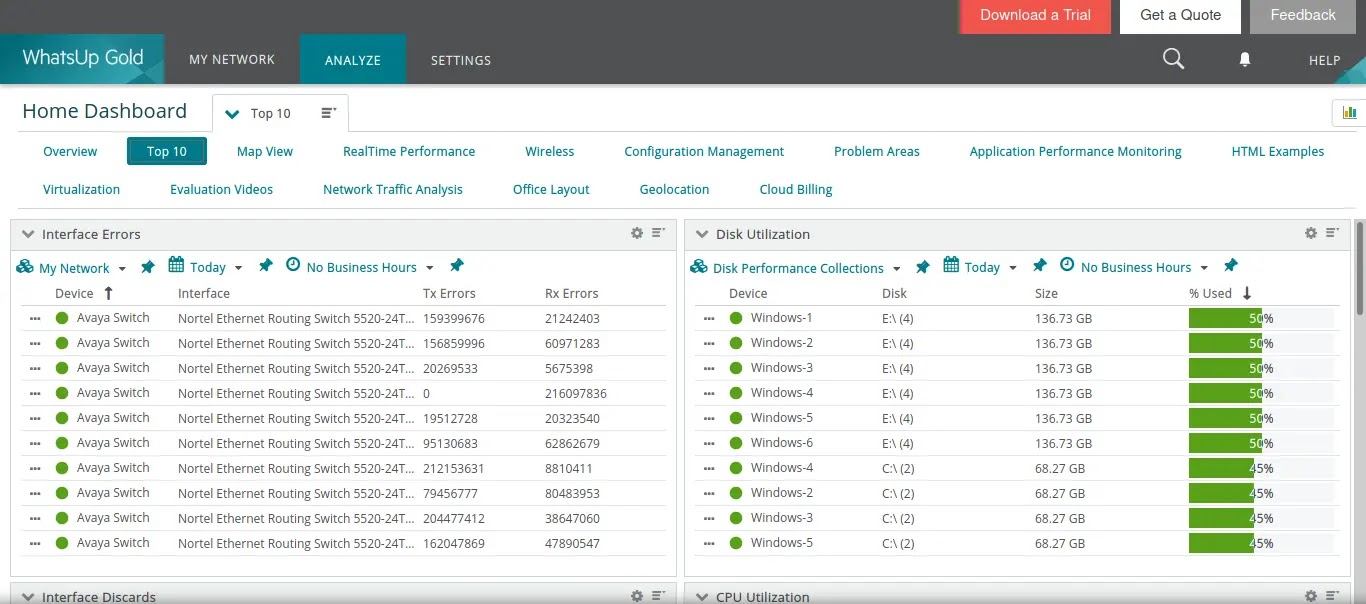
Task: Click calendar icon in Interface Errors panel
Action: pos(176,265)
